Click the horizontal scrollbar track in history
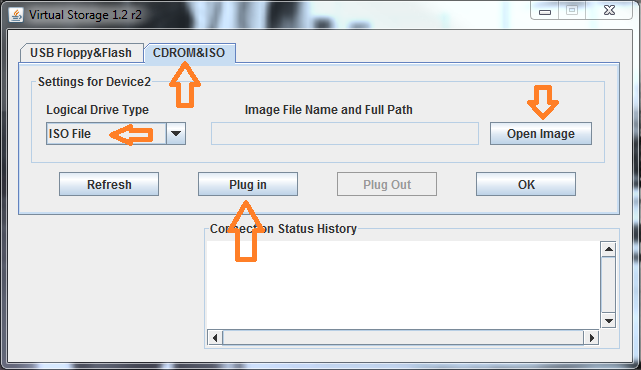The width and height of the screenshot is (641, 370). 403,338
